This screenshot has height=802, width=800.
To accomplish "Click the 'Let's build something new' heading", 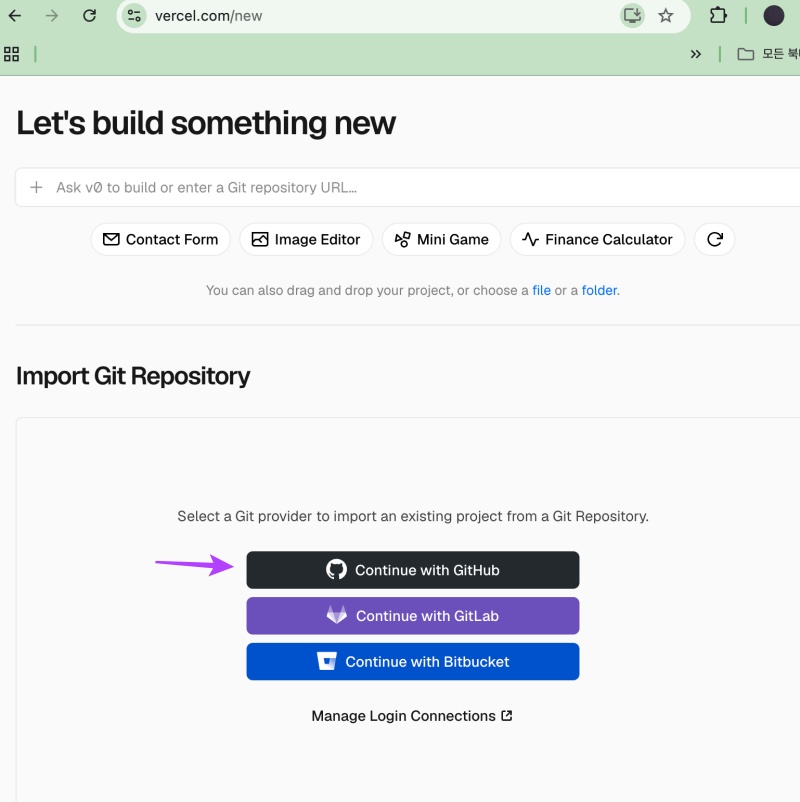I will pos(206,123).
